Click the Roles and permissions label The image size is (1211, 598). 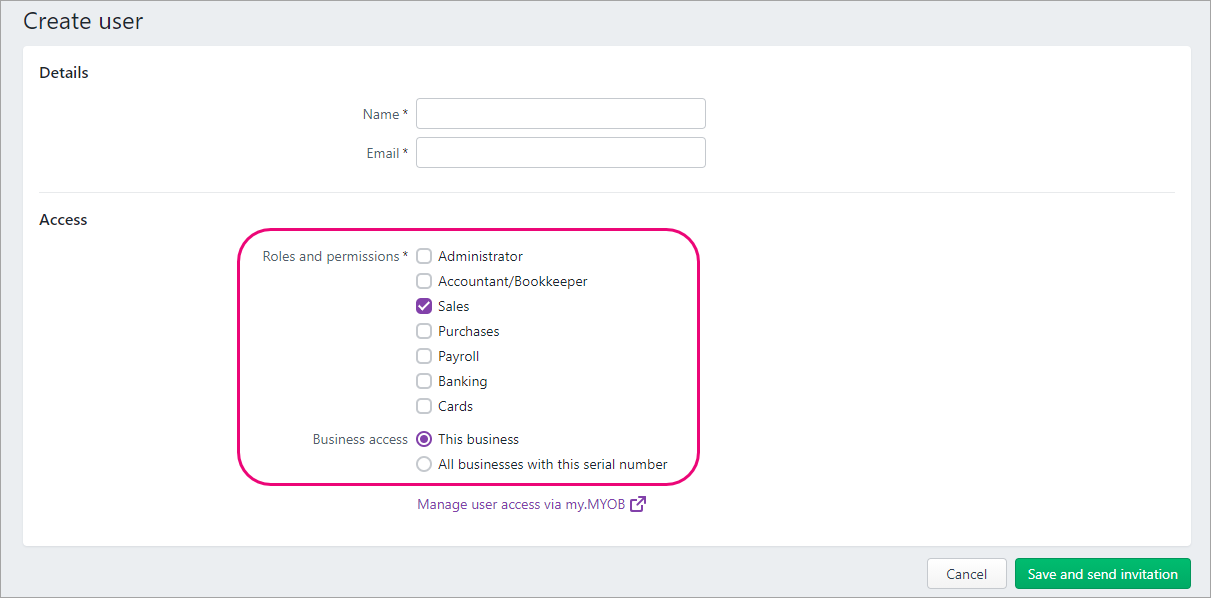point(331,256)
